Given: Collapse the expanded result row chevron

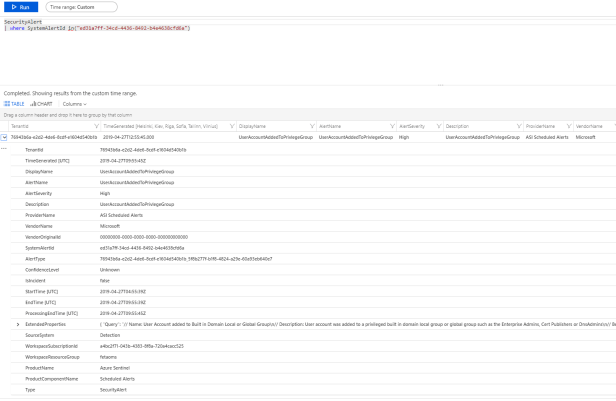Looking at the screenshot, I should click(x=4, y=137).
